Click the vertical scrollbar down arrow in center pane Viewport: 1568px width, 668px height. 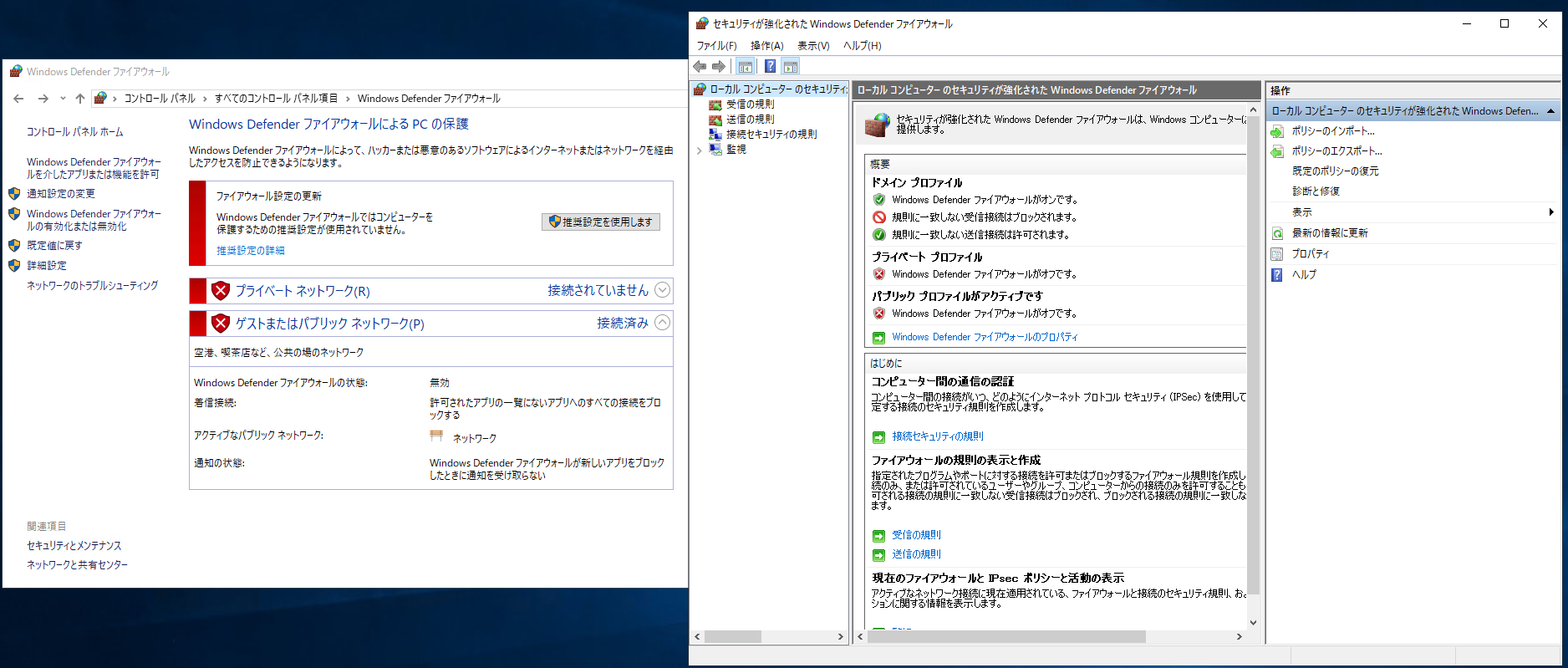pyautogui.click(x=1253, y=622)
